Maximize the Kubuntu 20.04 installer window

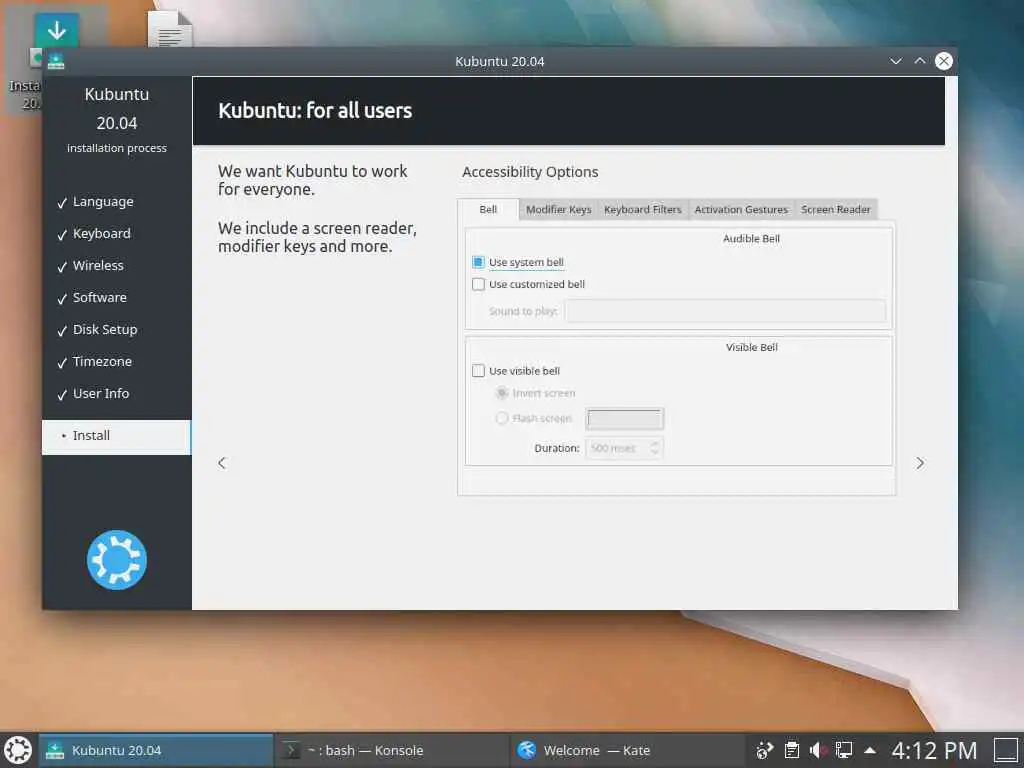pos(920,61)
